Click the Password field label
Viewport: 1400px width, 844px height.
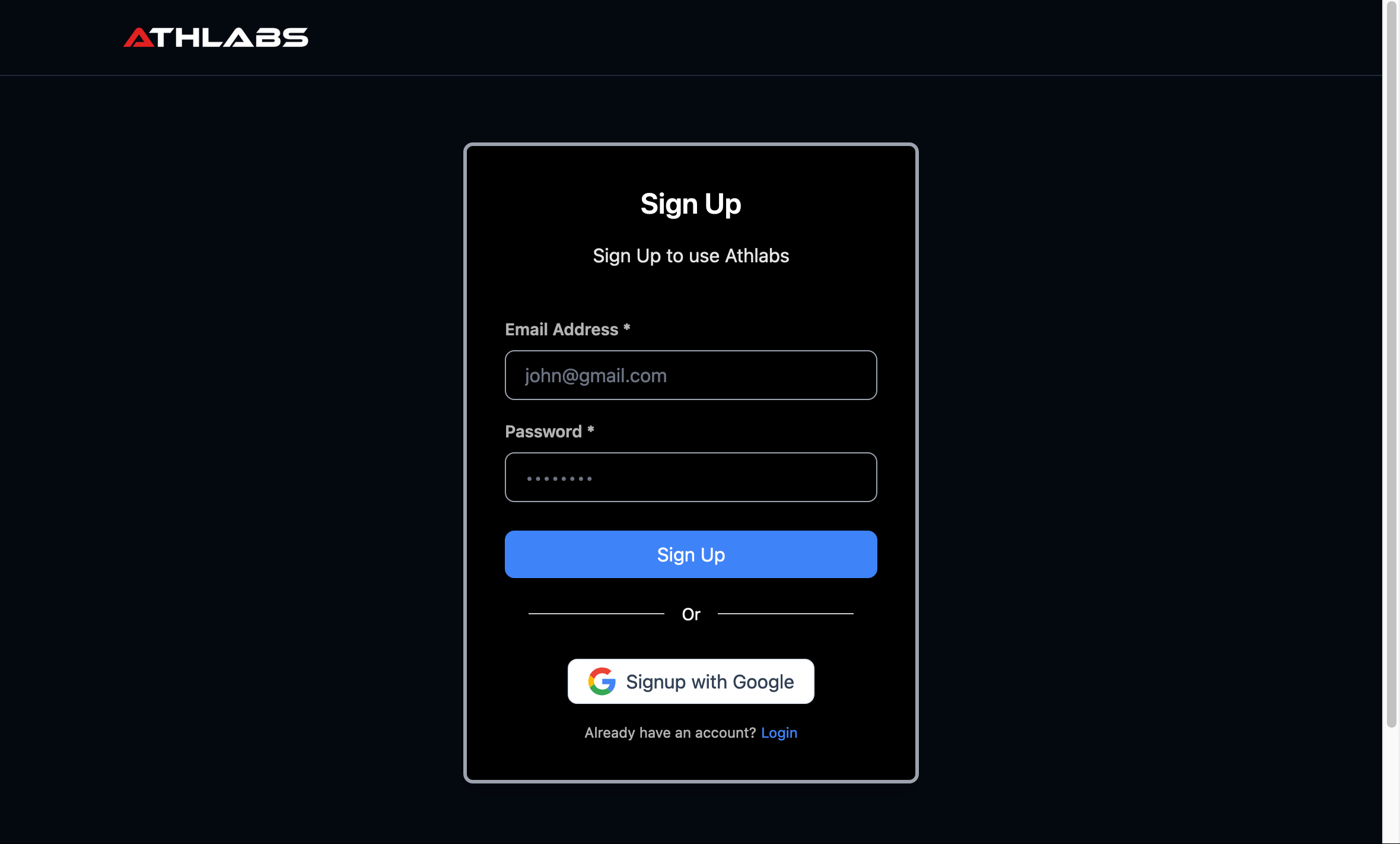coord(543,431)
